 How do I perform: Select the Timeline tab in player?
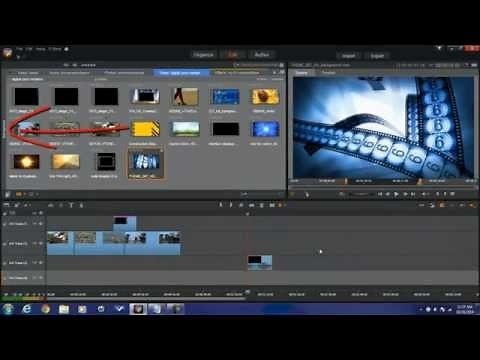tap(328, 73)
